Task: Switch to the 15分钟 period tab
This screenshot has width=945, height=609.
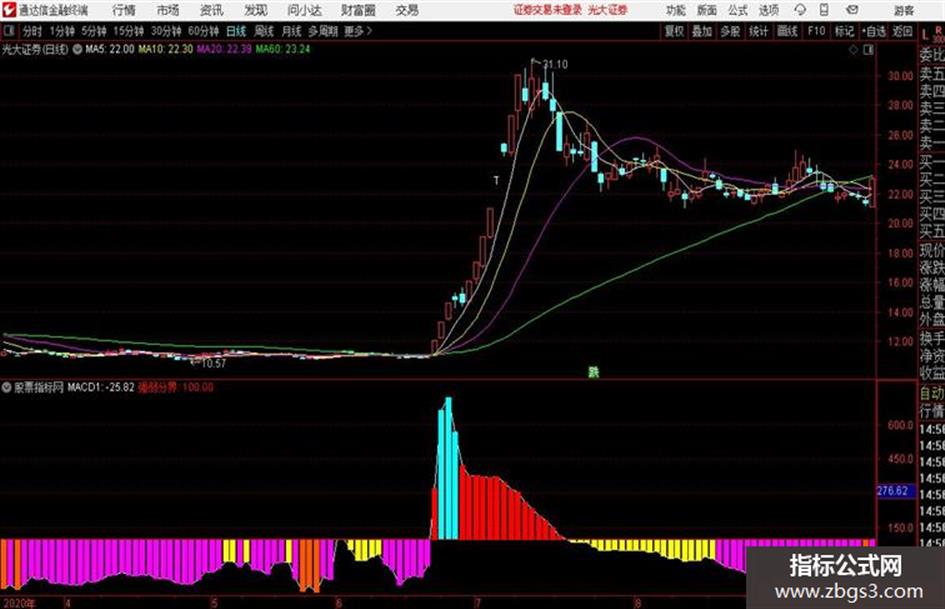Action: [129, 31]
